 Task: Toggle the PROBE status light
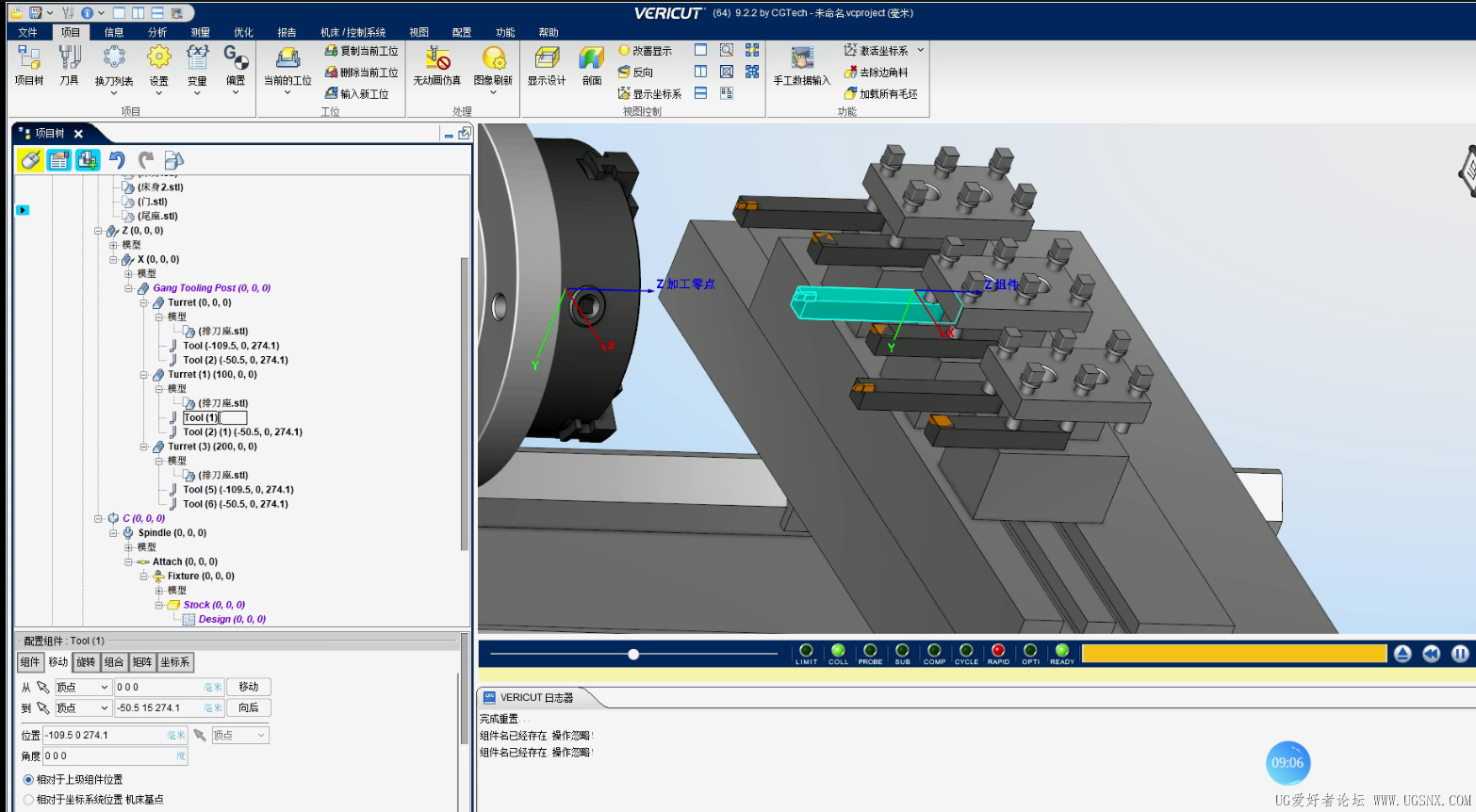[870, 651]
